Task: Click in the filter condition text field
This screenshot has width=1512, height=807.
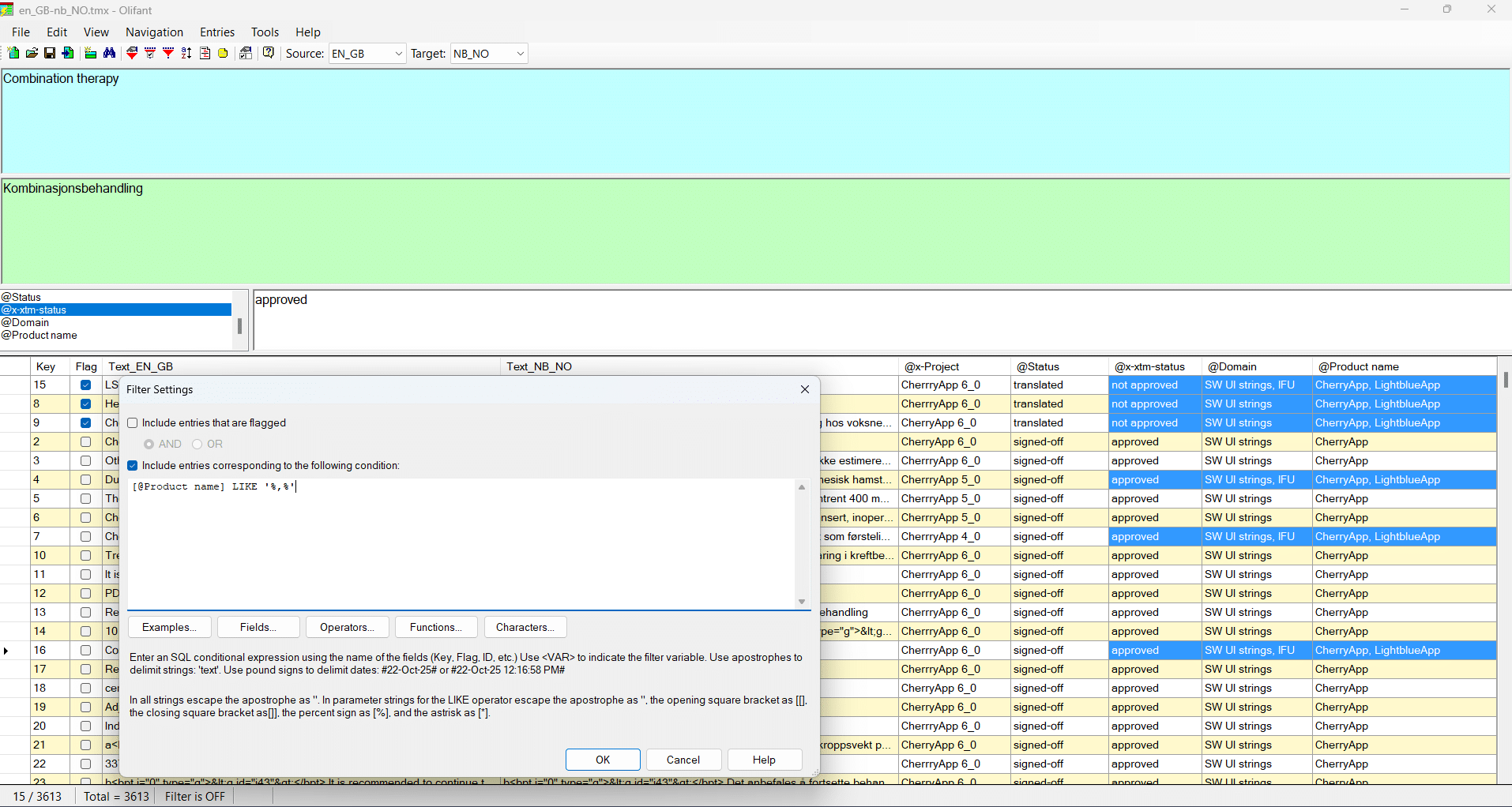Action: point(462,543)
